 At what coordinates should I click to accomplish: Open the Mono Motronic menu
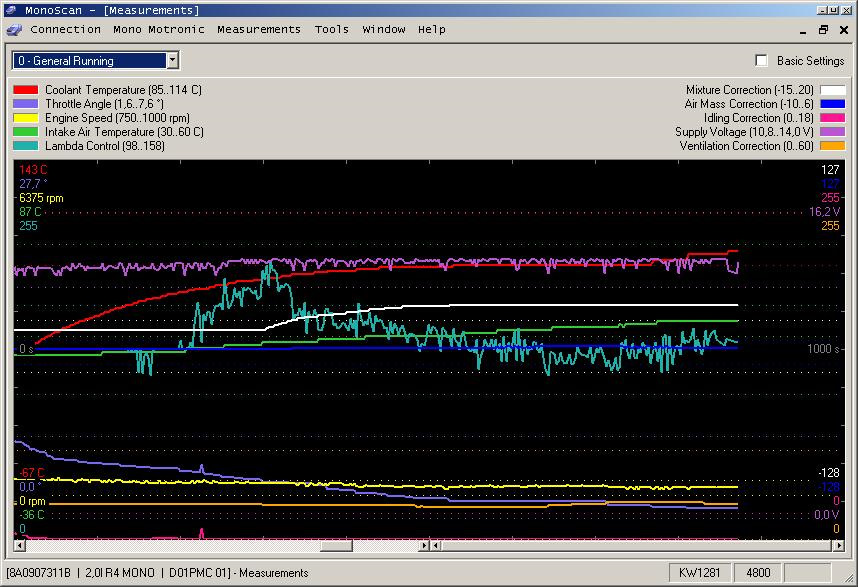point(159,30)
